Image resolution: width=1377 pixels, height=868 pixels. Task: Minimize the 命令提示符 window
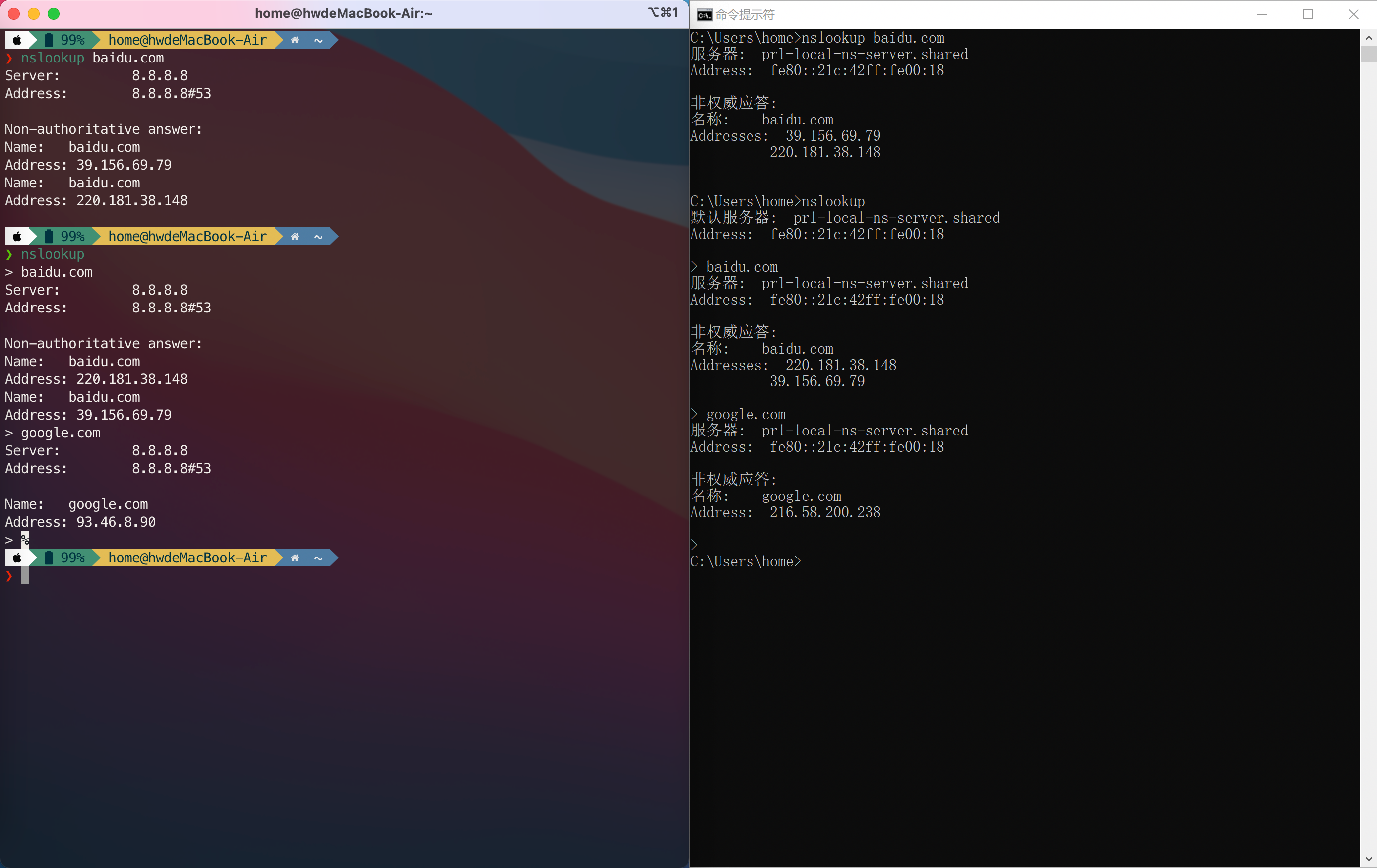click(x=1262, y=14)
